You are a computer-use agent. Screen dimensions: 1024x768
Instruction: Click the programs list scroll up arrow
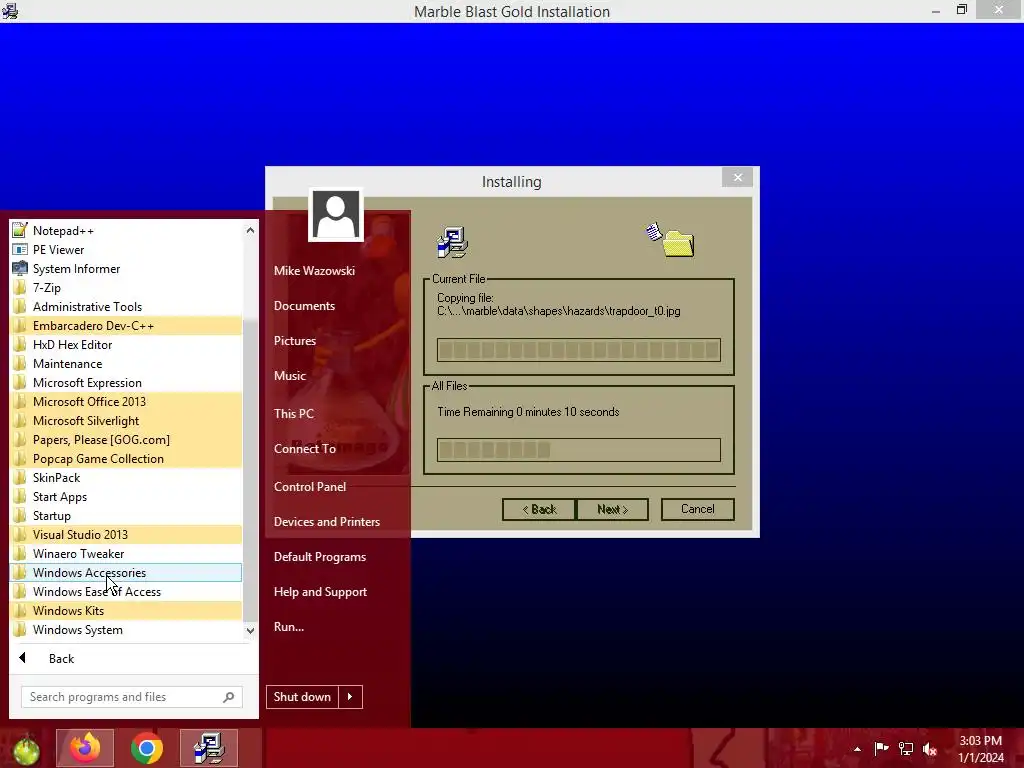[250, 230]
